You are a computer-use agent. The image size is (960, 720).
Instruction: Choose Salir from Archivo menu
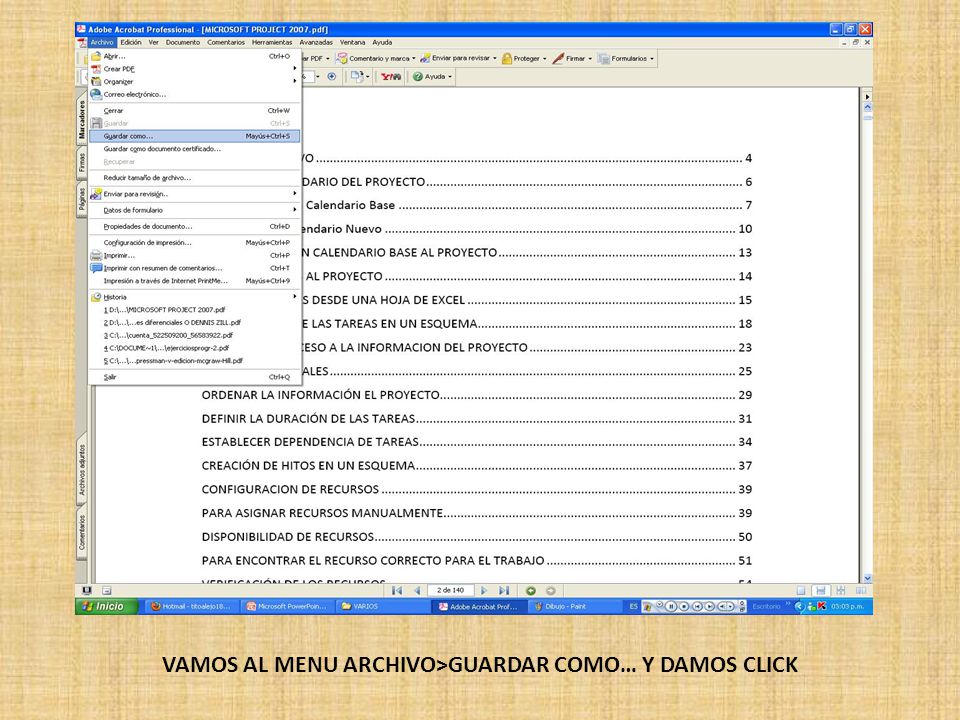click(195, 377)
